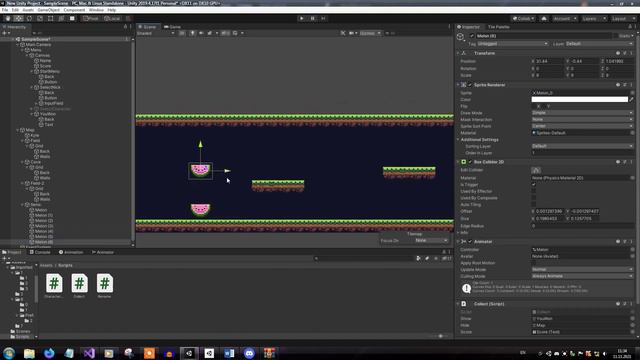Select the Rotate tool in toolbar

point(29,18)
